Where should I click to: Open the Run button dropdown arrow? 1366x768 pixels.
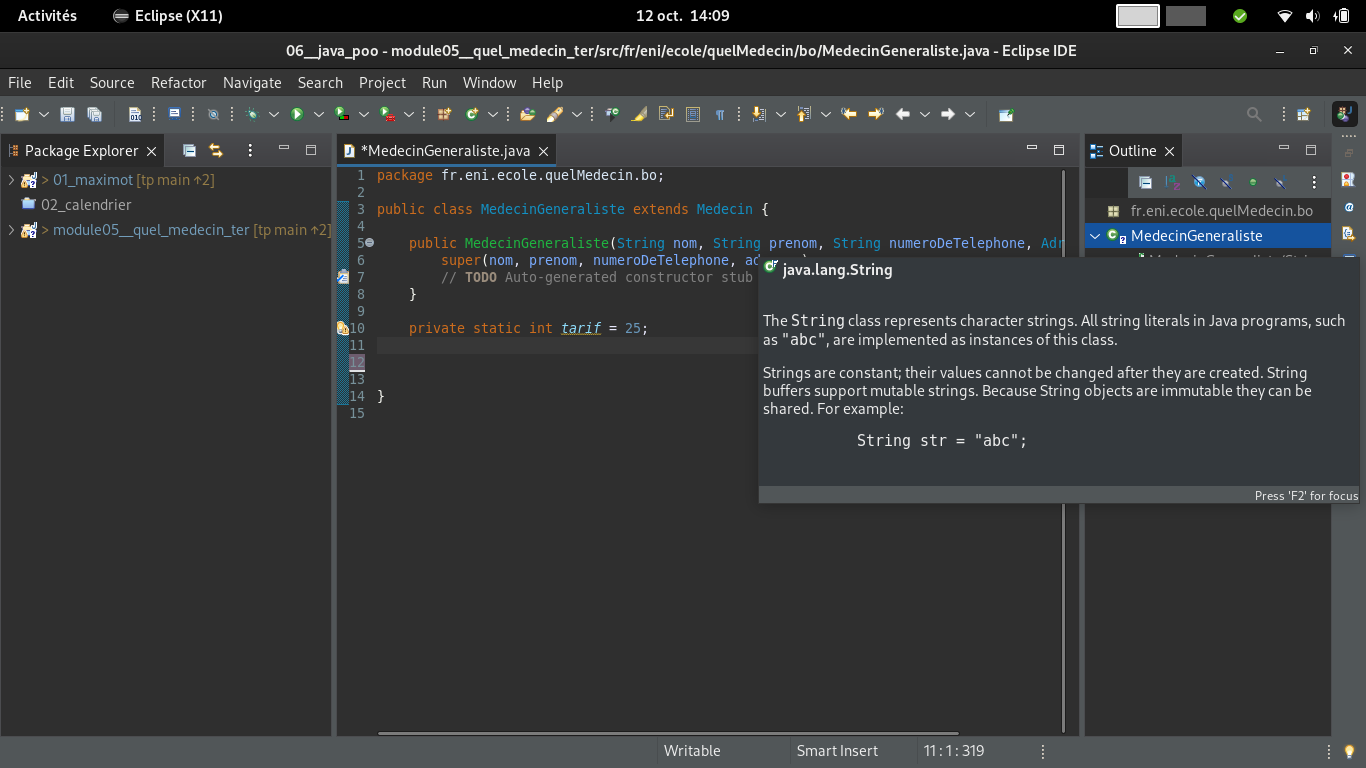click(318, 114)
